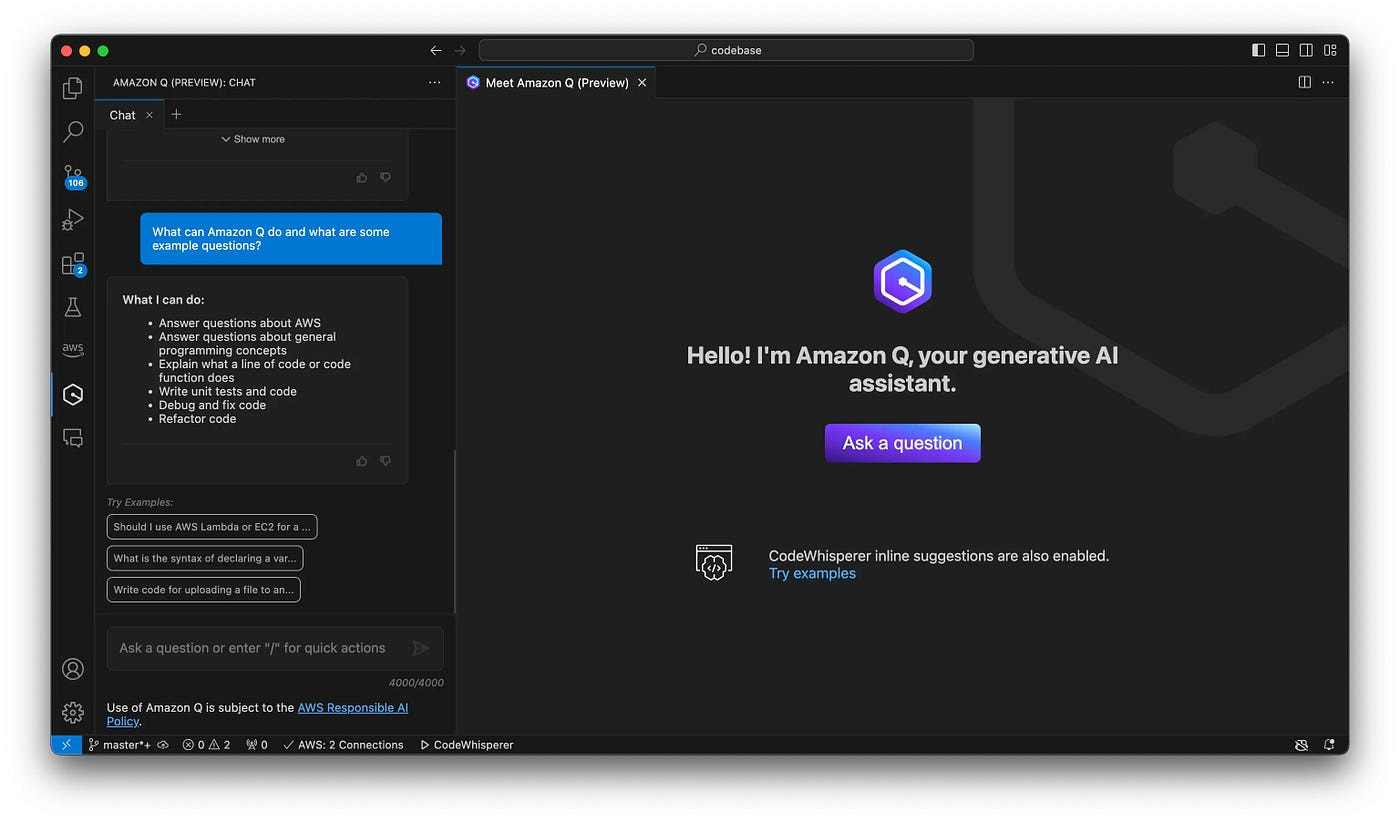Open AWS: 2 Connections status item
The height and width of the screenshot is (822, 1400).
(343, 745)
